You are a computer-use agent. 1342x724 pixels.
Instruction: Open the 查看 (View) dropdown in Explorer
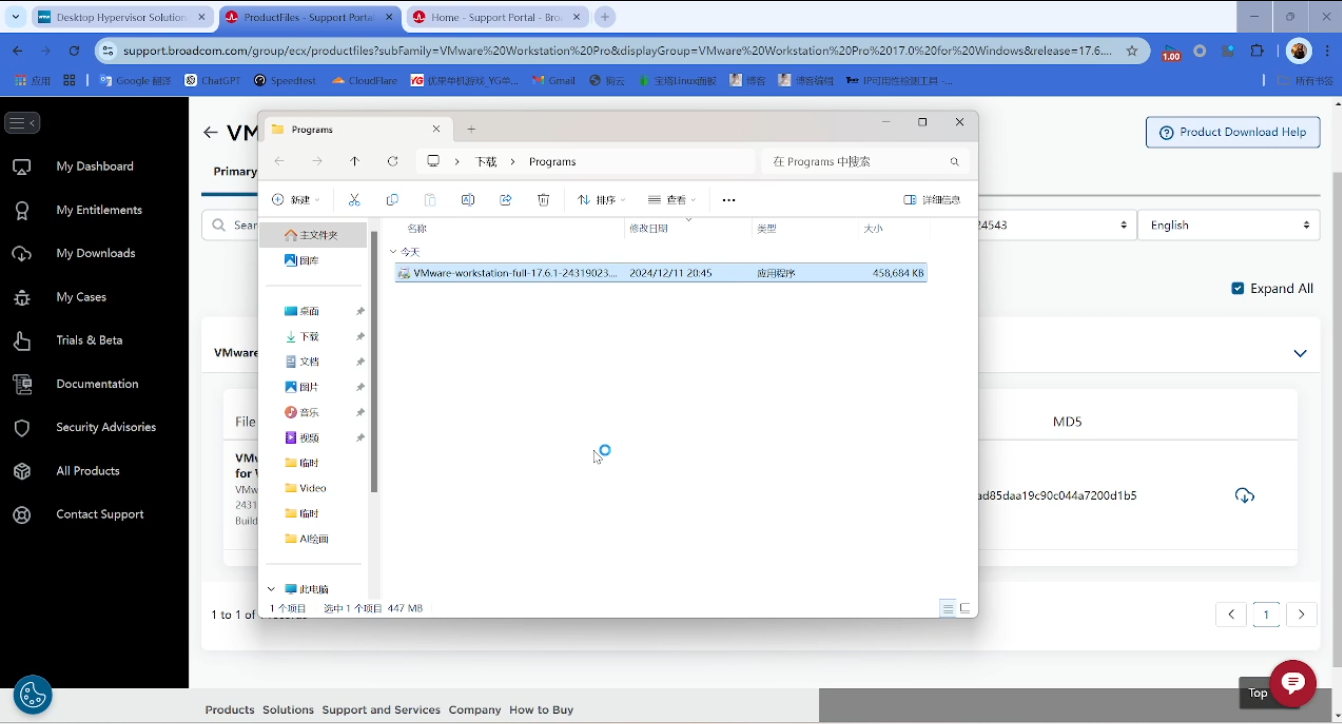(672, 200)
